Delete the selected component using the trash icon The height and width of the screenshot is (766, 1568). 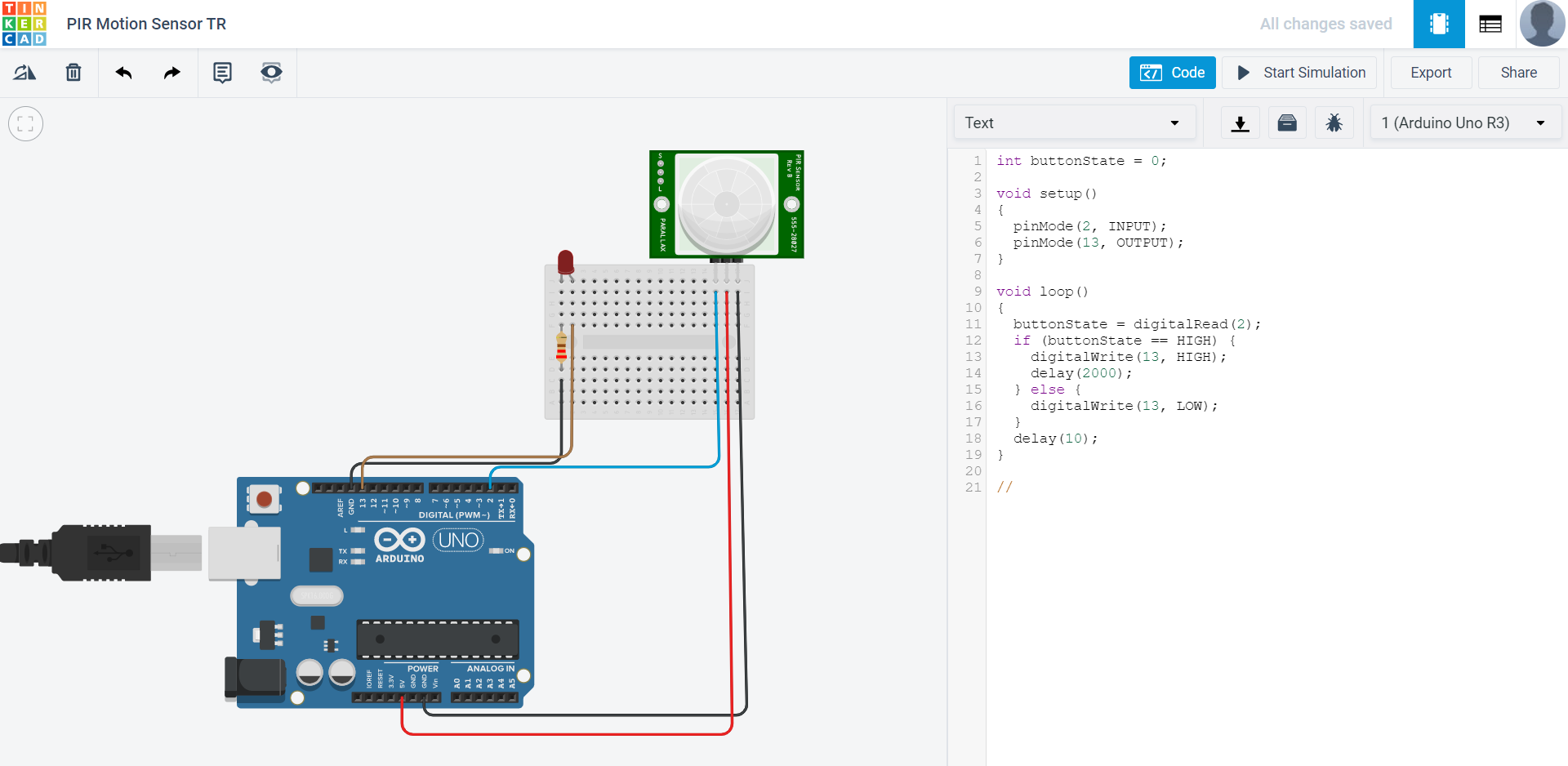pyautogui.click(x=73, y=73)
